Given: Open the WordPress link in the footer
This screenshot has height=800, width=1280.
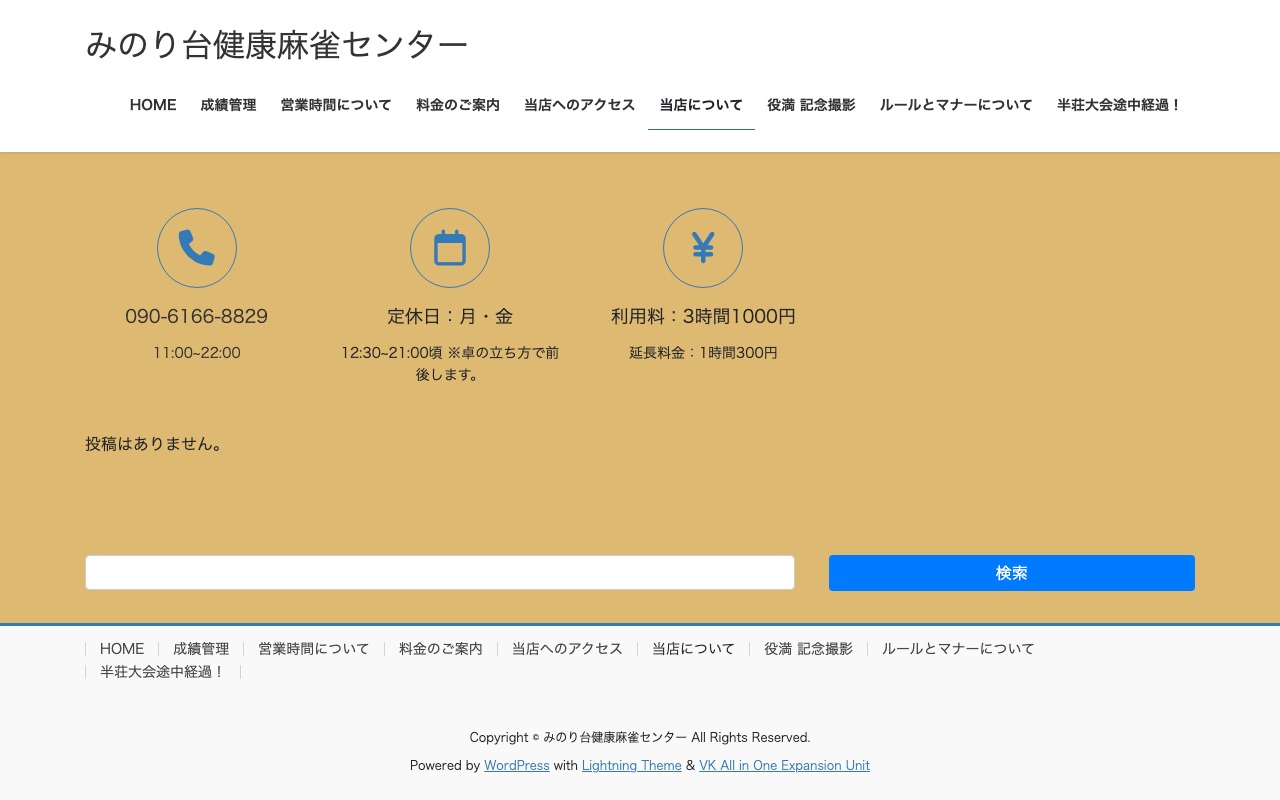Looking at the screenshot, I should [x=516, y=765].
